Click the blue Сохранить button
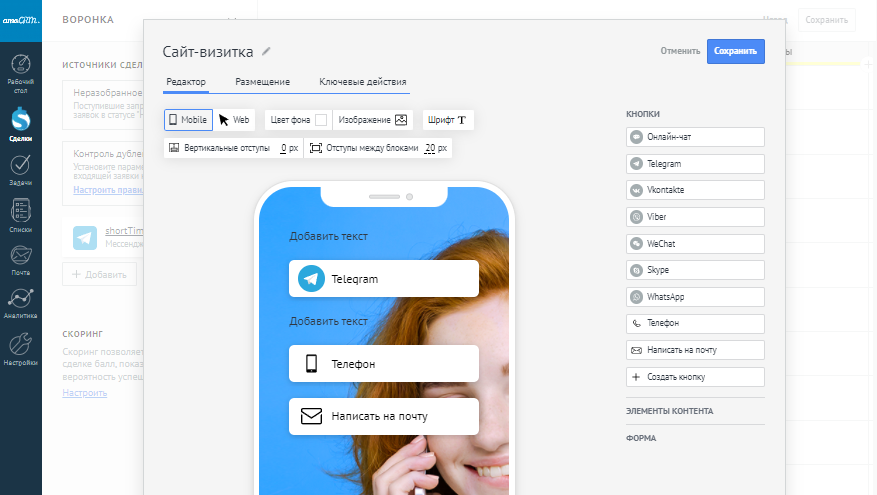This screenshot has height=495, width=877. pyautogui.click(x=735, y=51)
